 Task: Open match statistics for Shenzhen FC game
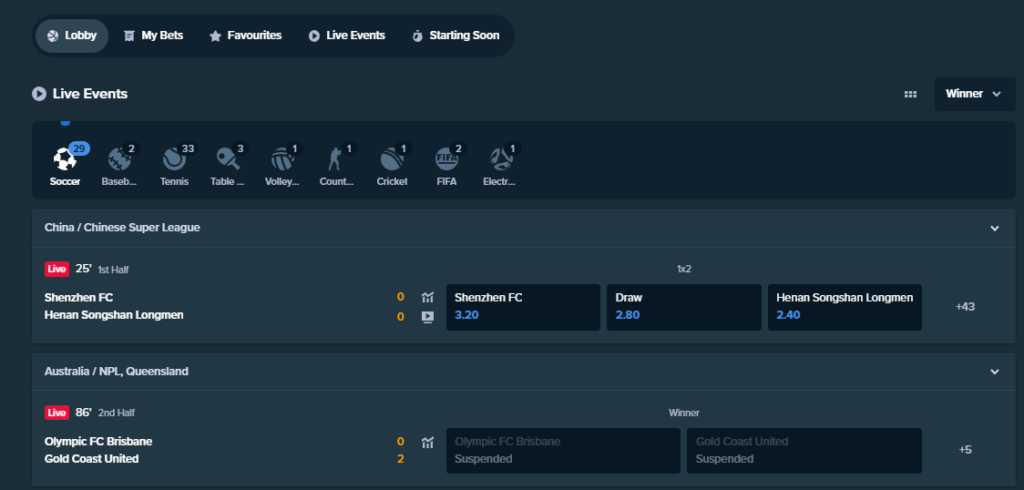(428, 298)
